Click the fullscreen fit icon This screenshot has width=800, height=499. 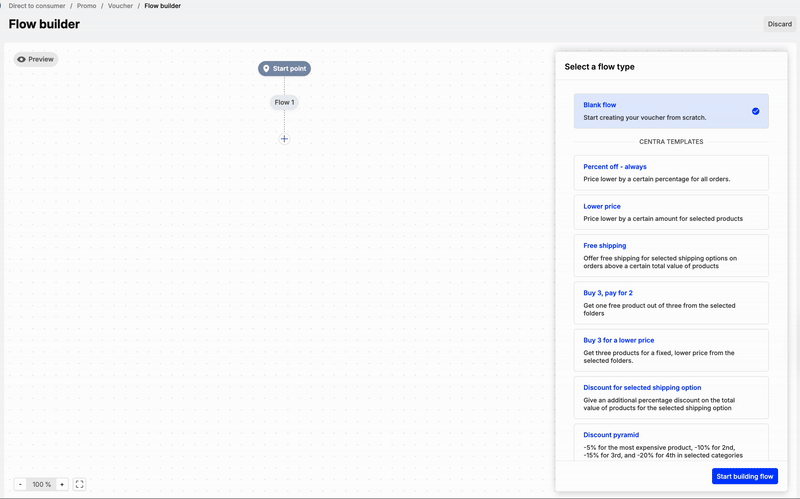80,484
